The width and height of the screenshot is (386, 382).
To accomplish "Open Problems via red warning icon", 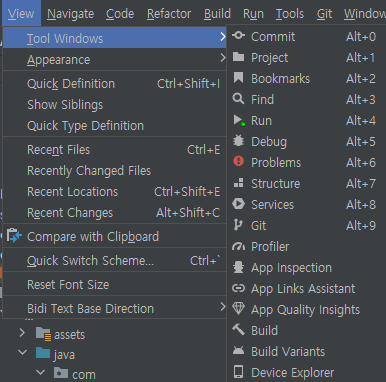I will 238,161.
